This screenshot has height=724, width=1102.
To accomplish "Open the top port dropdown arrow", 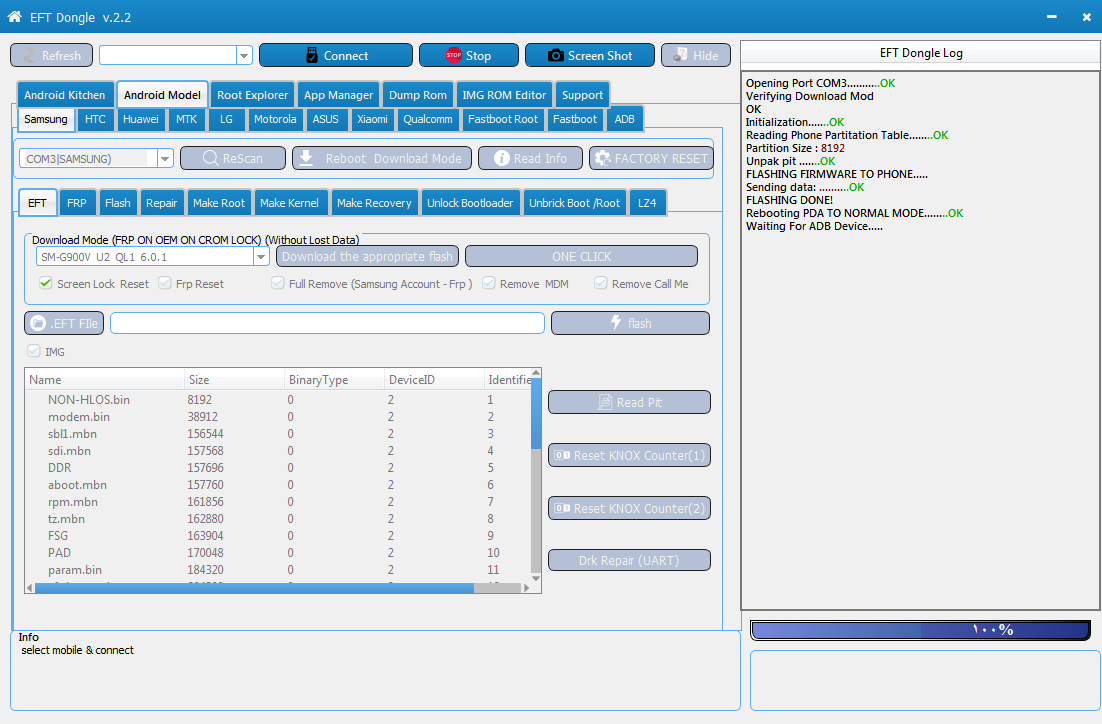I will coord(244,56).
